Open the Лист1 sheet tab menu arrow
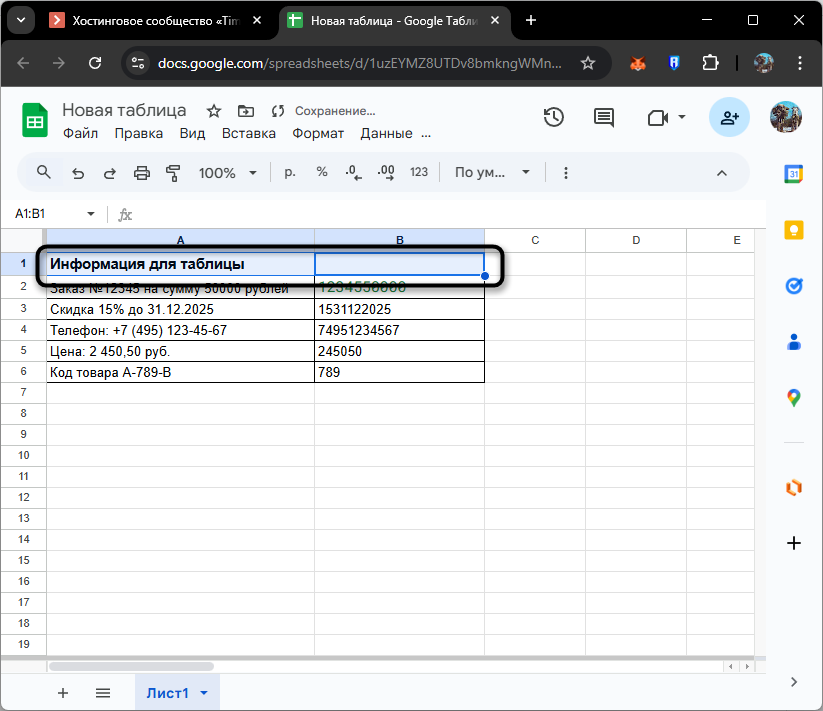 (204, 693)
